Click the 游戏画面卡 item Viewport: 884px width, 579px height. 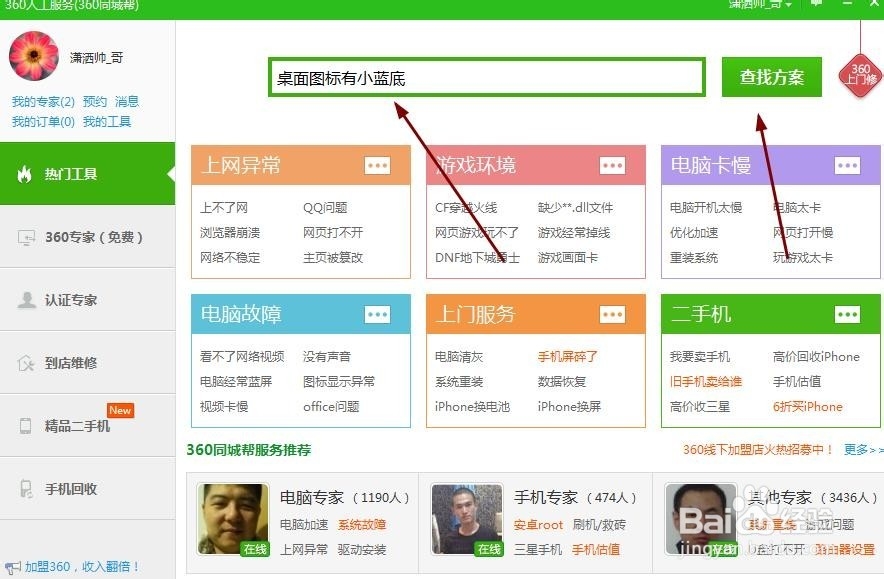tap(568, 258)
